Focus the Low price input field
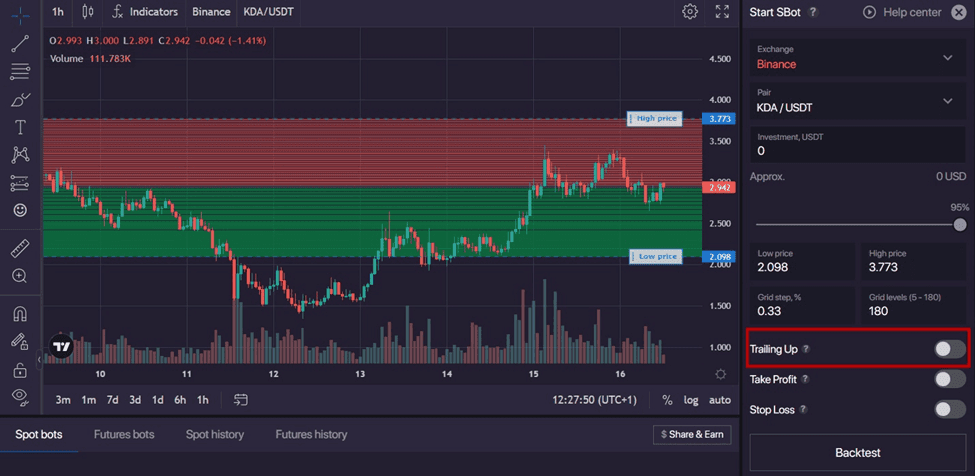Screen dimensions: 975x476 point(802,261)
